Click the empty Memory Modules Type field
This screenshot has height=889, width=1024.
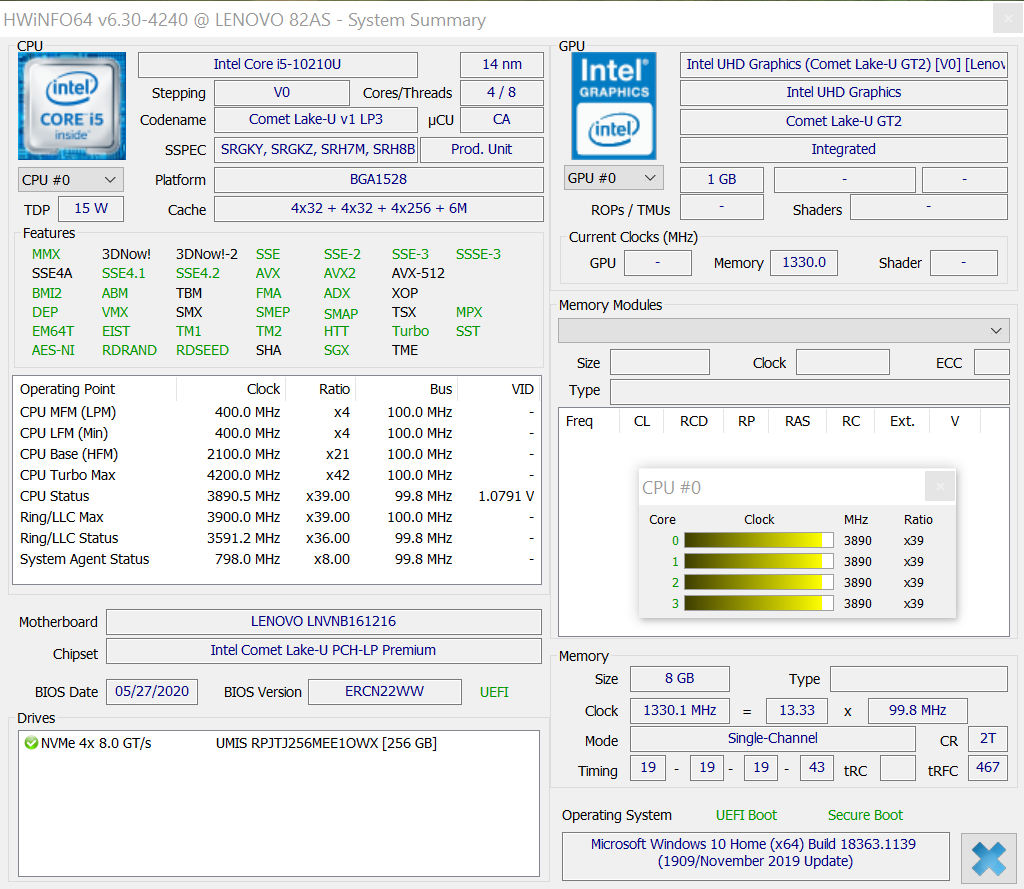(809, 391)
